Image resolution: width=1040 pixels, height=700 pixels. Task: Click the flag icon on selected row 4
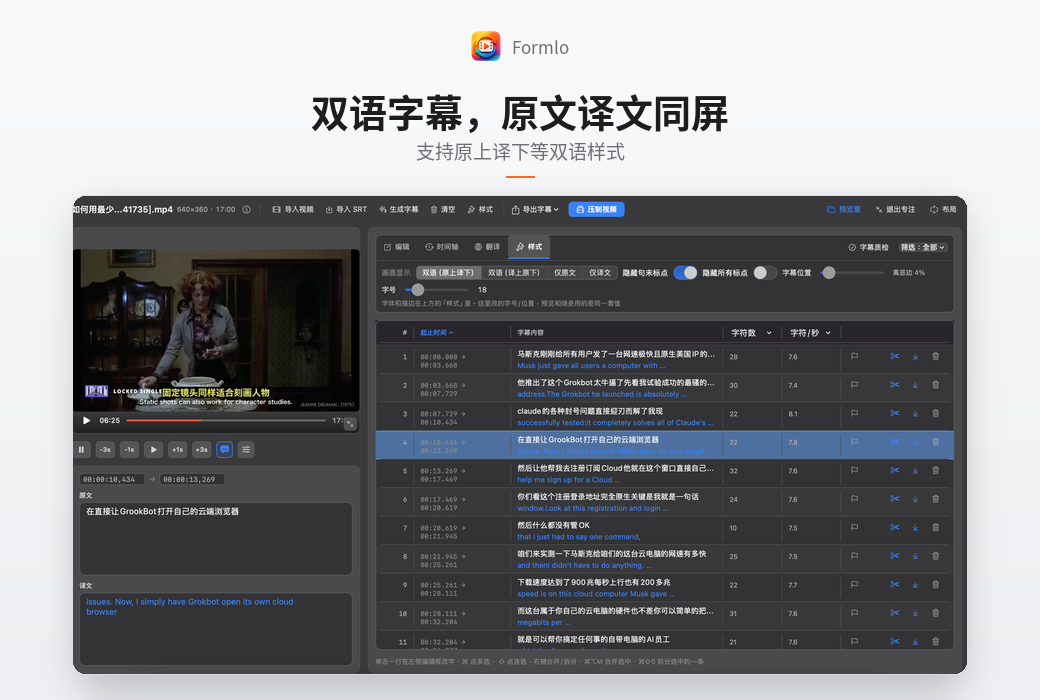click(854, 442)
